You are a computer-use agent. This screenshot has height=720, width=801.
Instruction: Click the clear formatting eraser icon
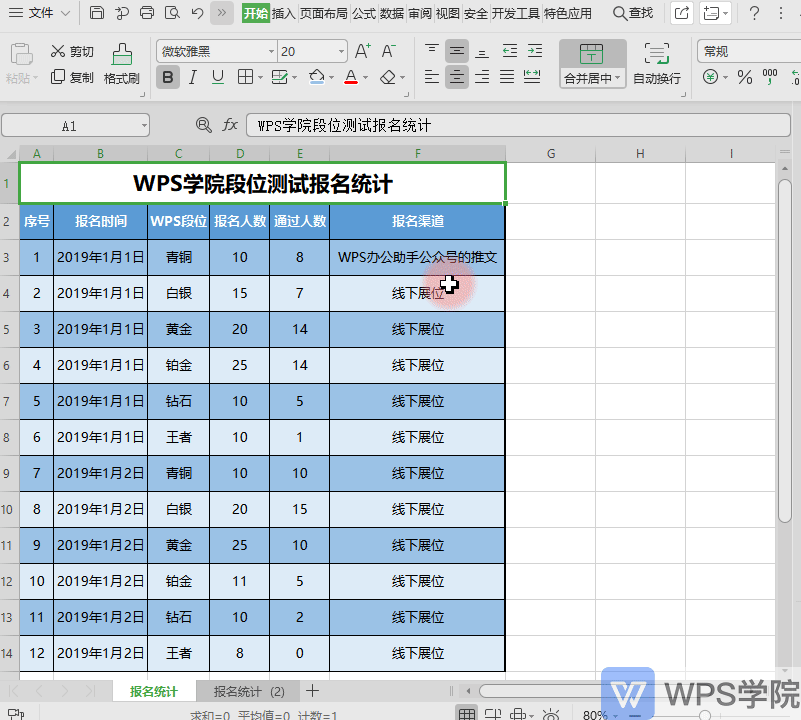388,77
